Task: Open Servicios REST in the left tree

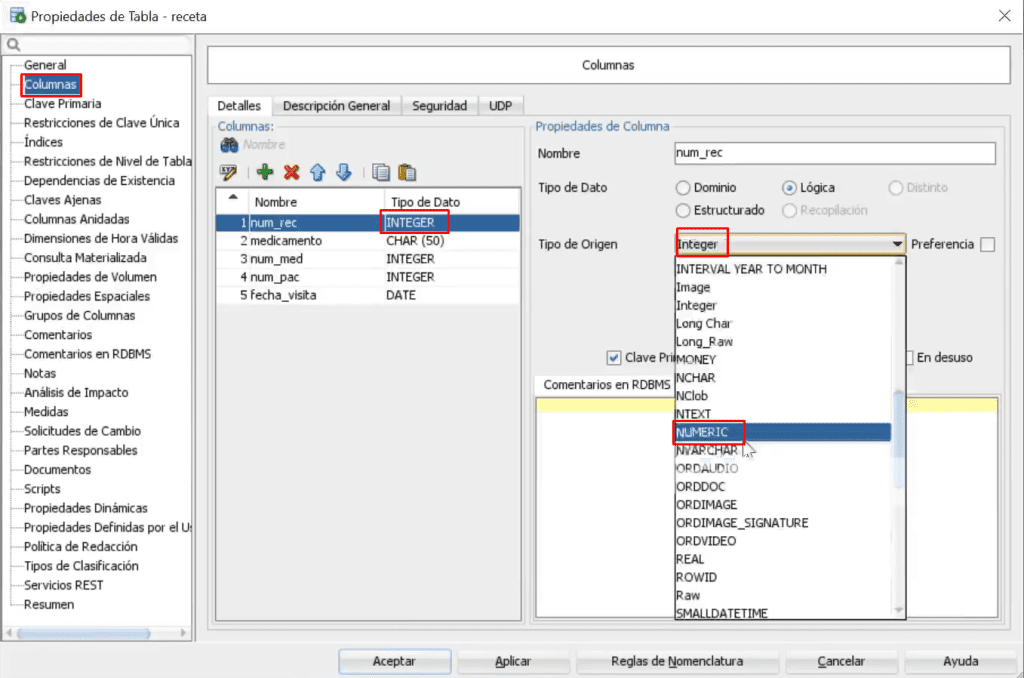Action: point(63,585)
